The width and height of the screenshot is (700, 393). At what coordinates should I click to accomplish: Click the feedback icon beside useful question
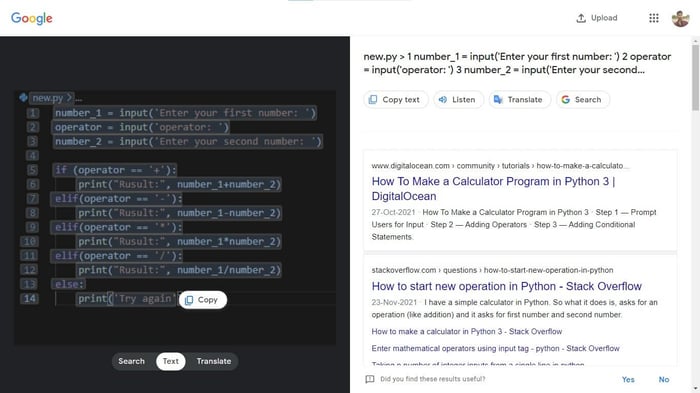(x=370, y=379)
